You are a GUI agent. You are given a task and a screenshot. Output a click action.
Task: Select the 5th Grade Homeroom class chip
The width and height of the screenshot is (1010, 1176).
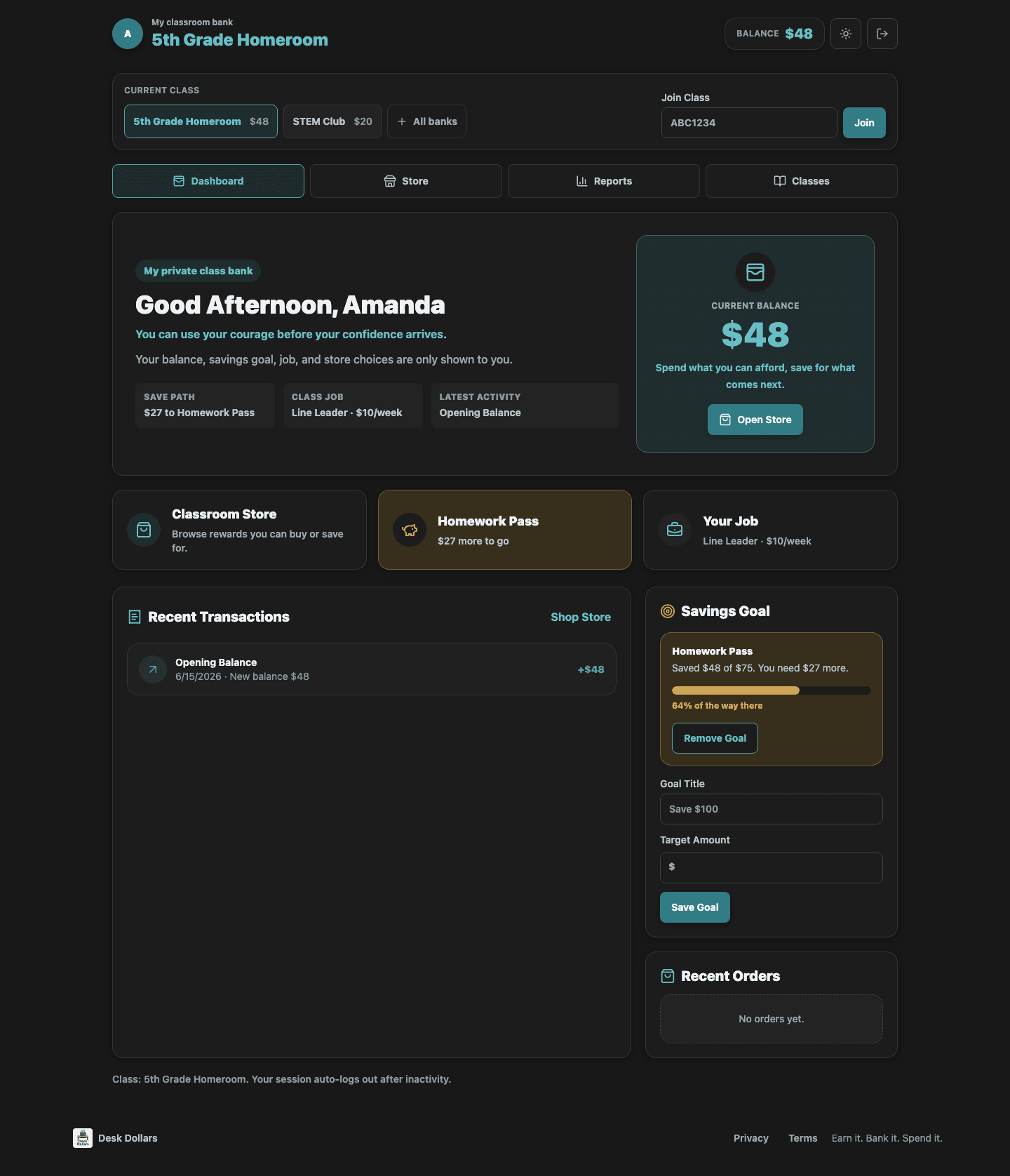click(201, 121)
